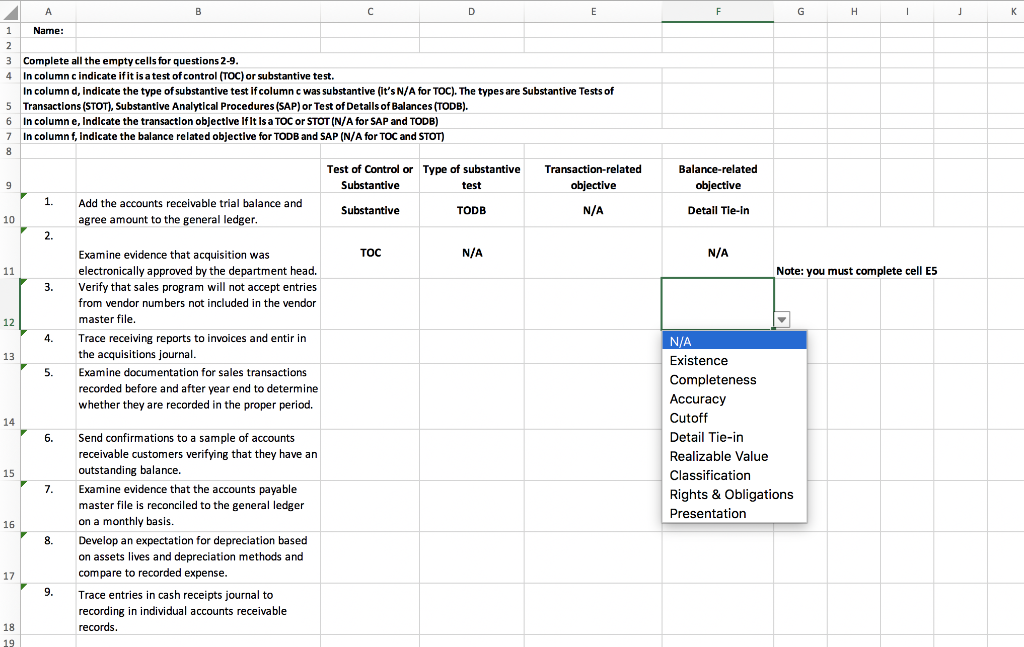Click the Select All triangle above row numbers
This screenshot has height=647, width=1024.
pyautogui.click(x=9, y=11)
